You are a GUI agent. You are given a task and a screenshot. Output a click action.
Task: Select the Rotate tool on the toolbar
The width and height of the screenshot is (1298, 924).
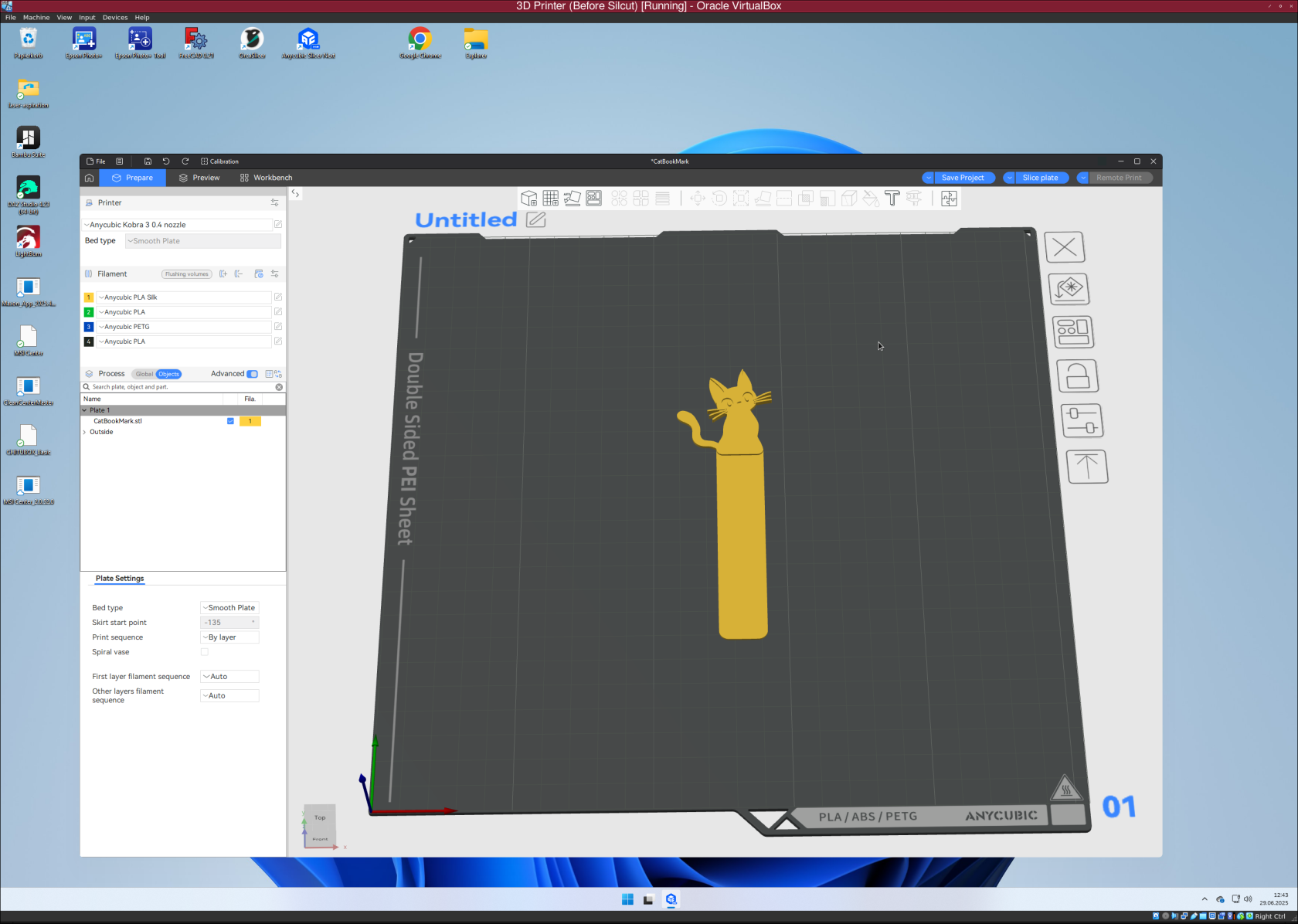click(719, 199)
